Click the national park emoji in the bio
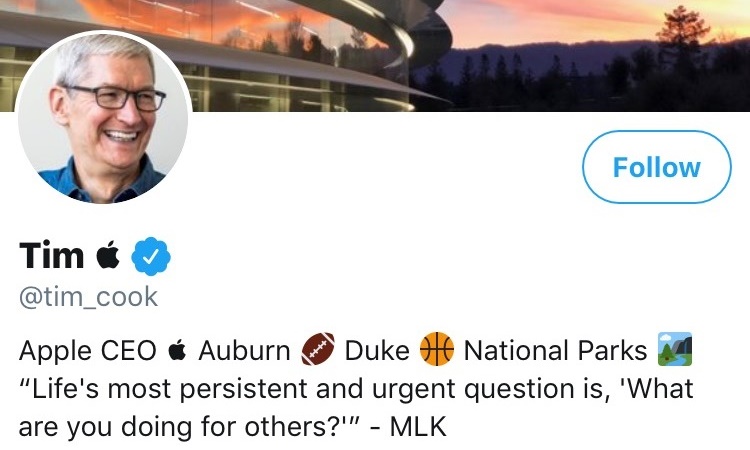Viewport: 750px width, 450px height. point(674,350)
